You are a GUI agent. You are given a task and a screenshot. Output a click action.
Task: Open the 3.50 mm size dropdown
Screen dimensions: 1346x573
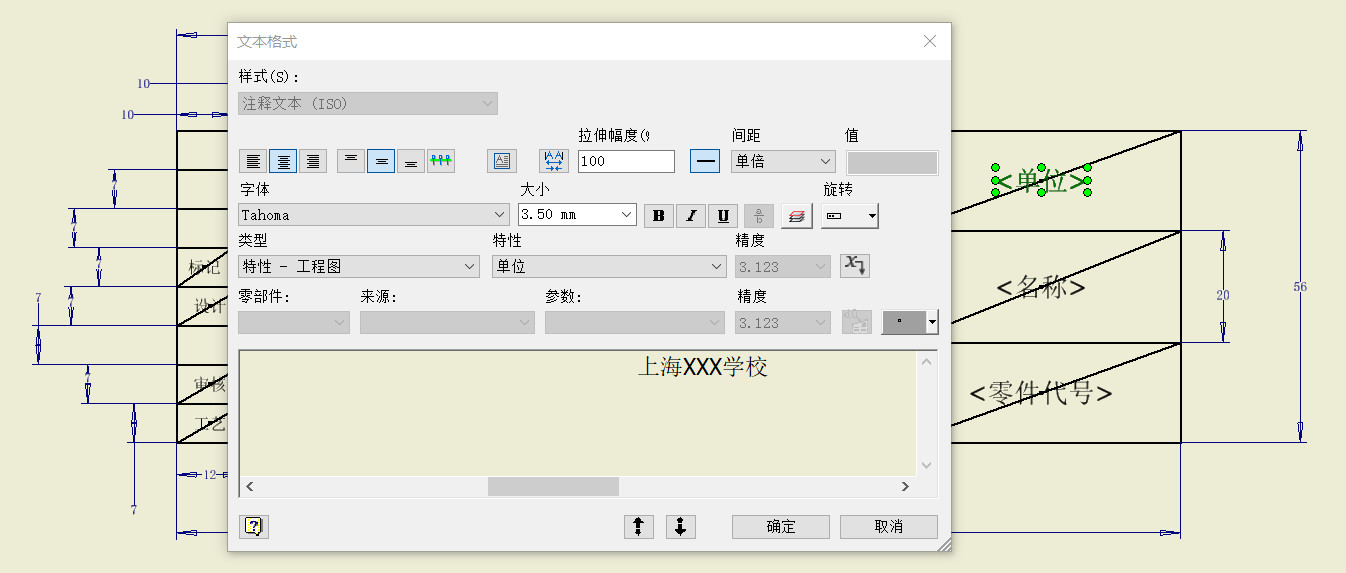(x=577, y=214)
